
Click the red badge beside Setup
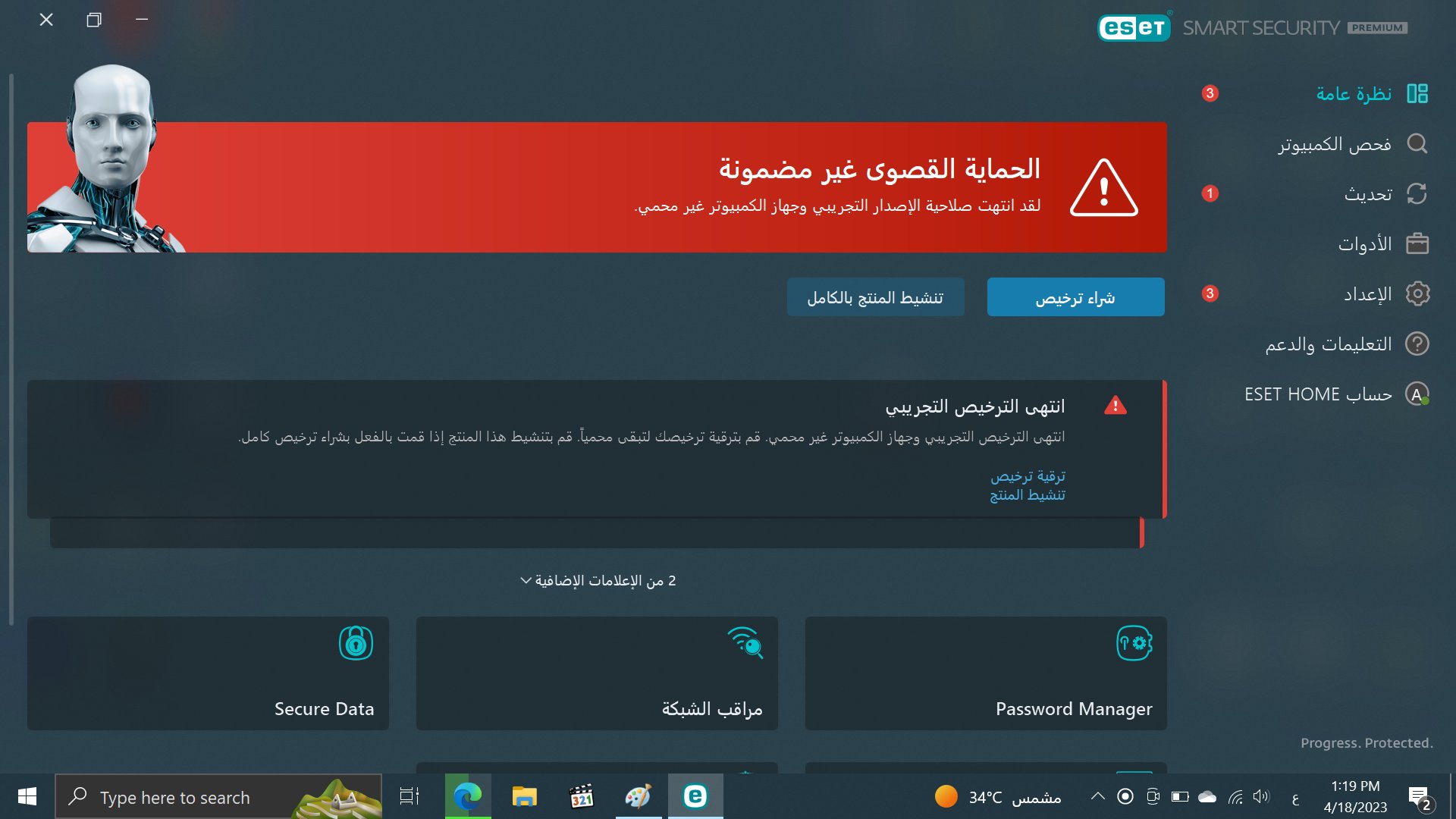[1210, 293]
